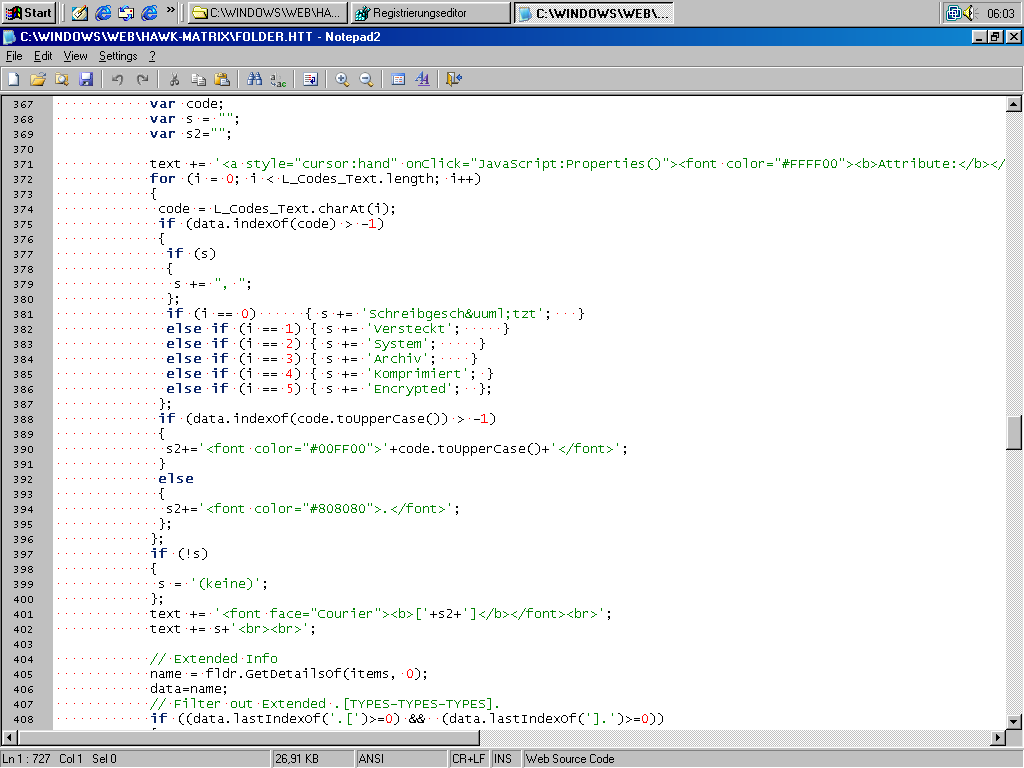Click the 'Schreibgesch&uuml;tzt' string on line 381
The image size is (1024, 768).
pos(456,314)
